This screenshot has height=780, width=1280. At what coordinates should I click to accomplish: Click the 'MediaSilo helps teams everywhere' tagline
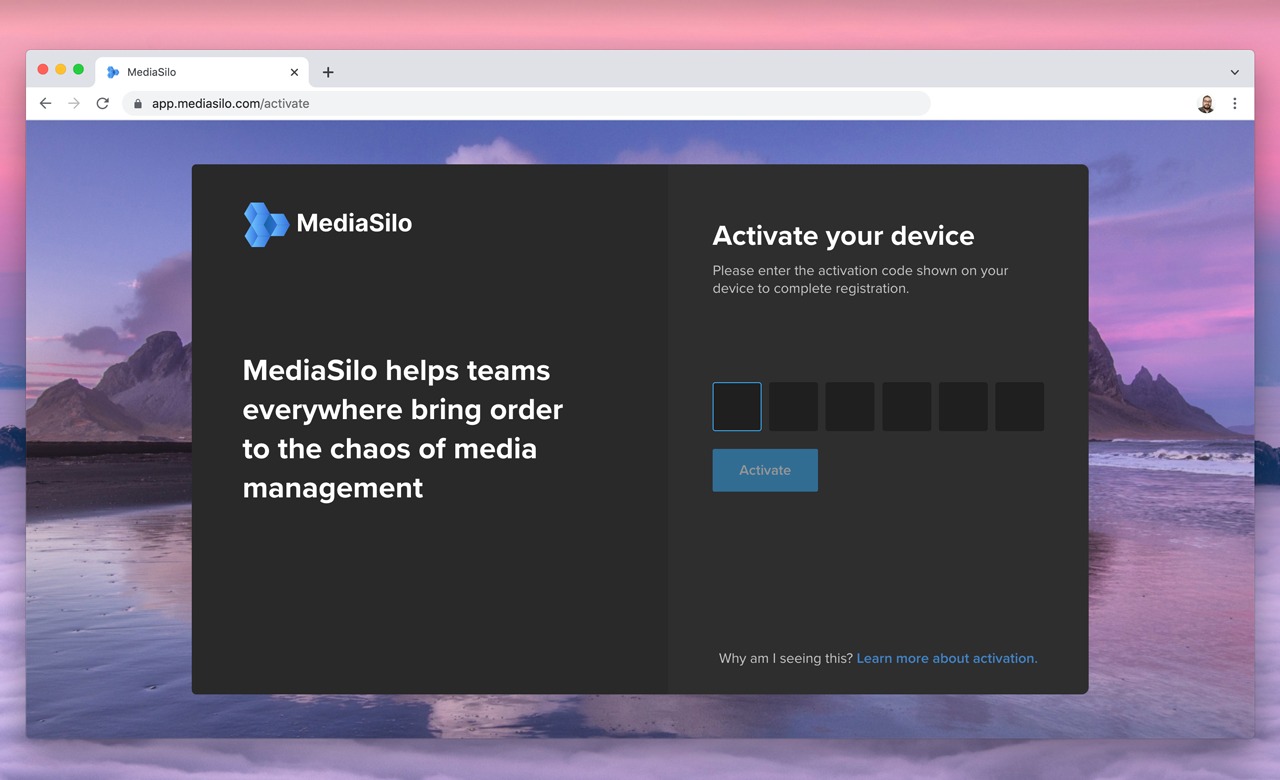[x=402, y=429]
